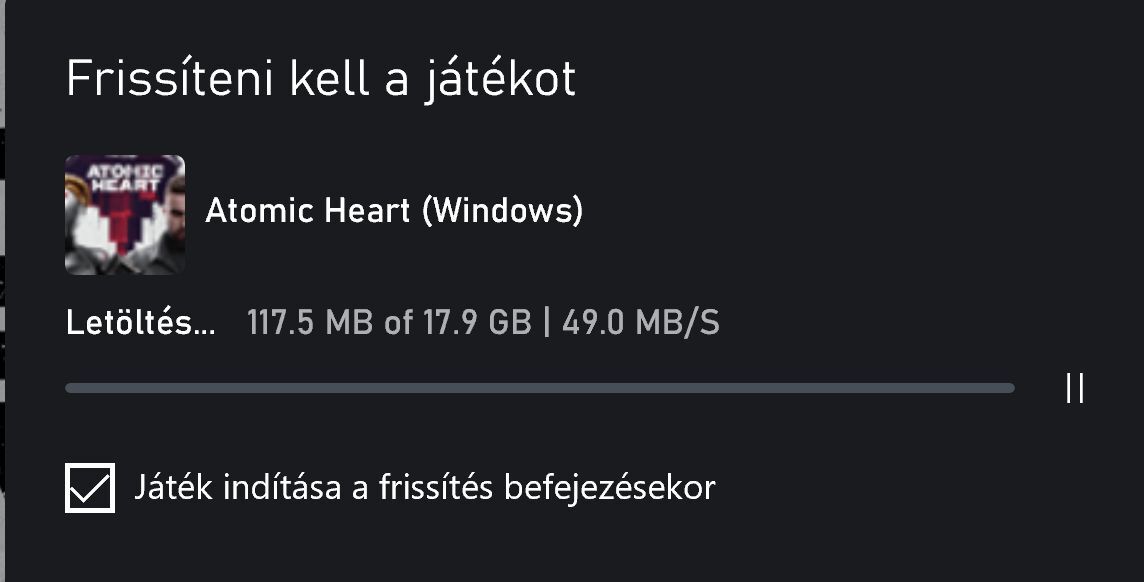Image resolution: width=1144 pixels, height=582 pixels.
Task: Click the Atomic Heart game cover thumbnail
Action: point(125,214)
